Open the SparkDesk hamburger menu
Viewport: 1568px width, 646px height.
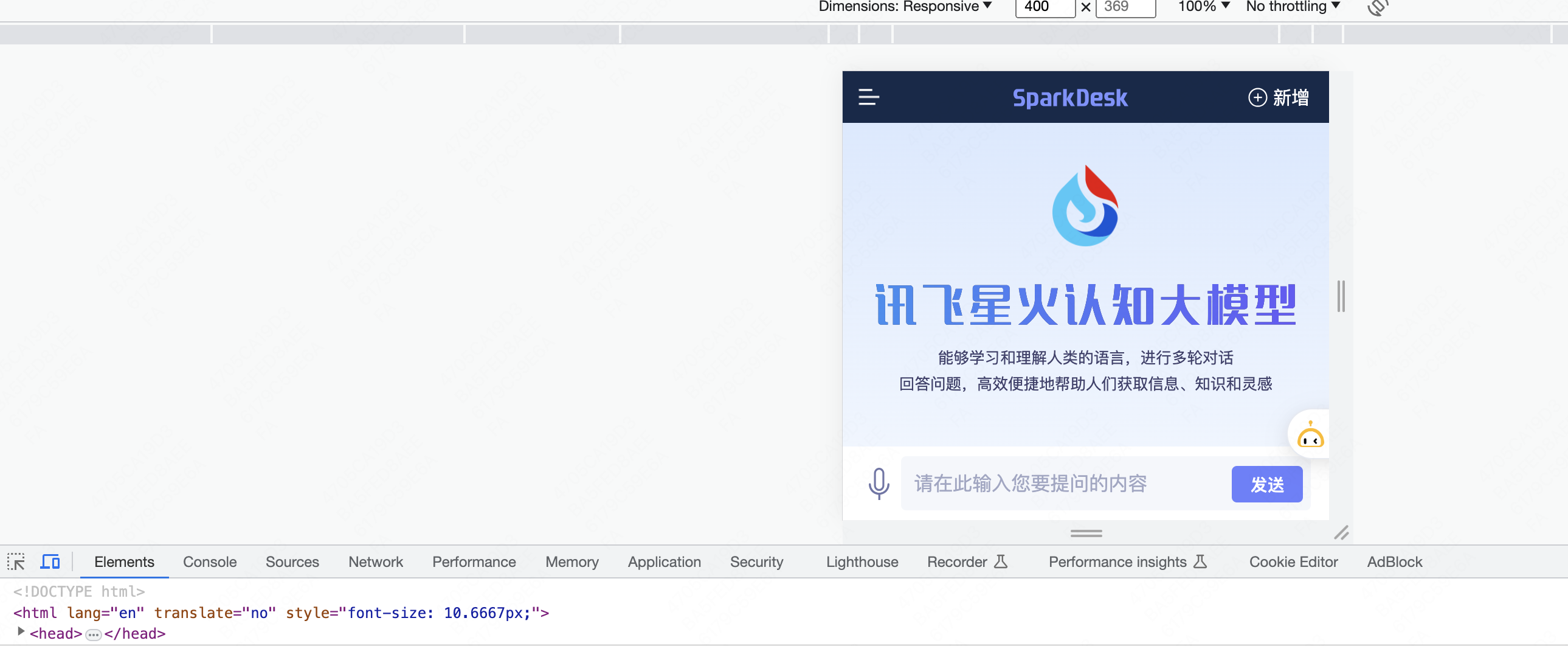click(x=868, y=97)
